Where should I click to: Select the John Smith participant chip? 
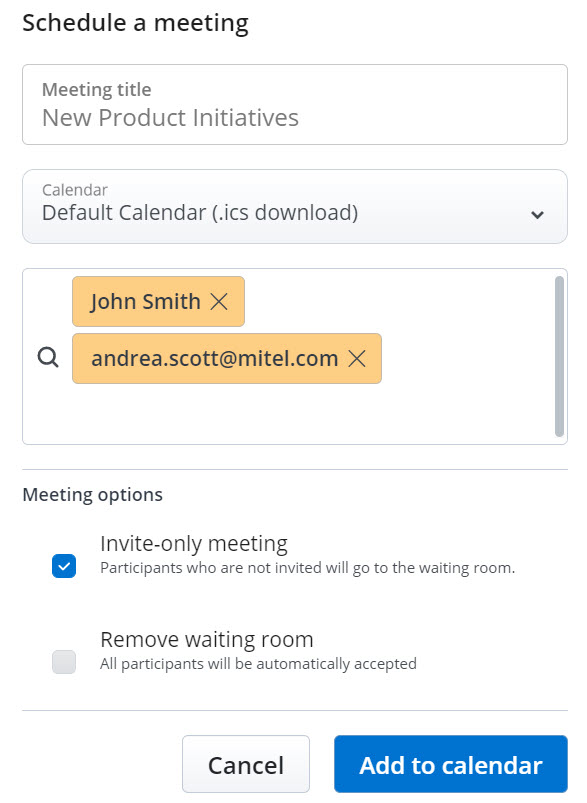coord(145,302)
